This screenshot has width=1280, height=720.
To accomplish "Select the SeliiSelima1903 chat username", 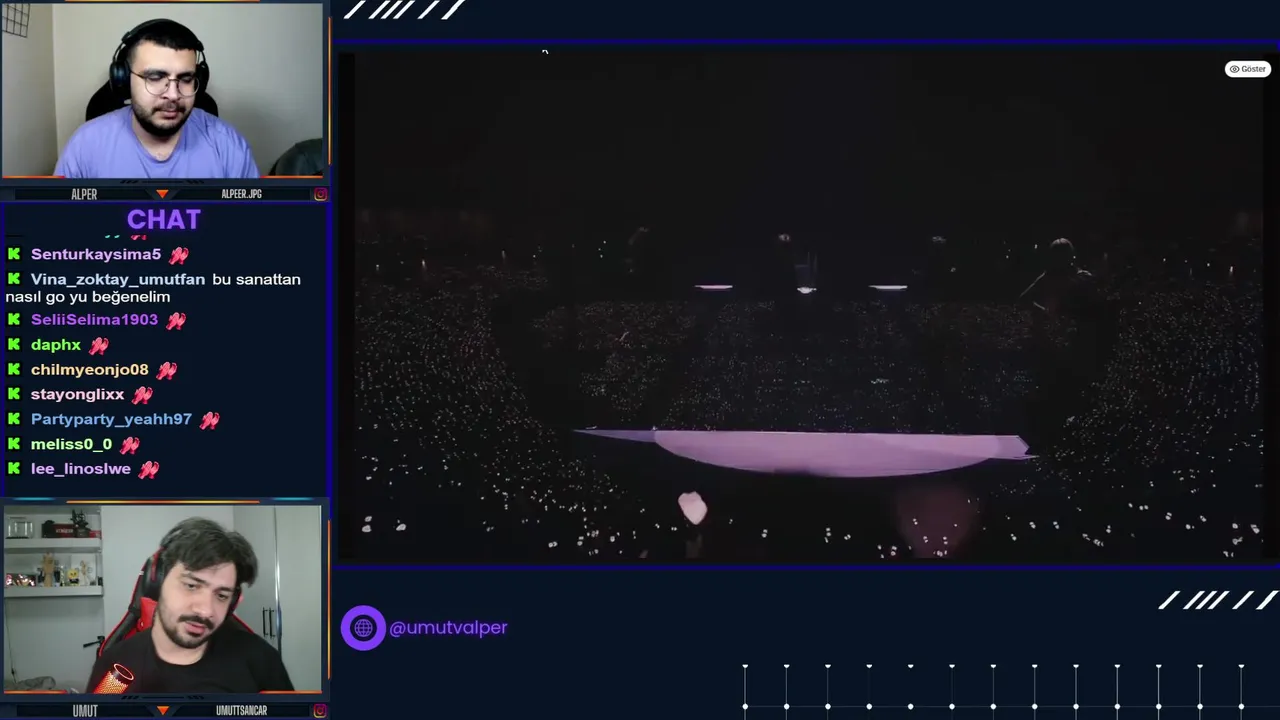I will click(94, 319).
